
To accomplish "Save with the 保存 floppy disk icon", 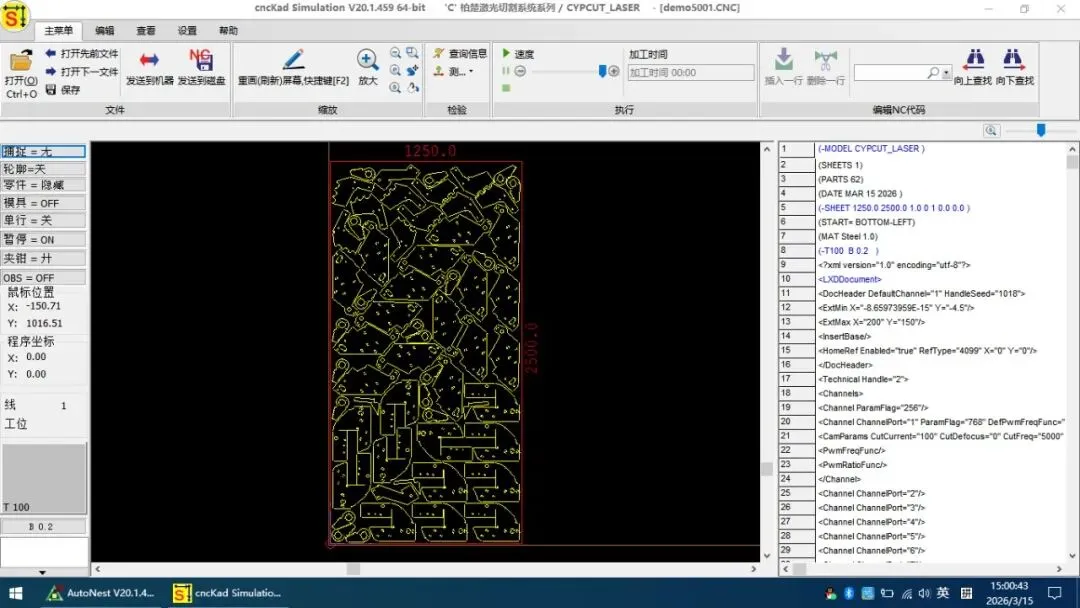I will [x=50, y=90].
